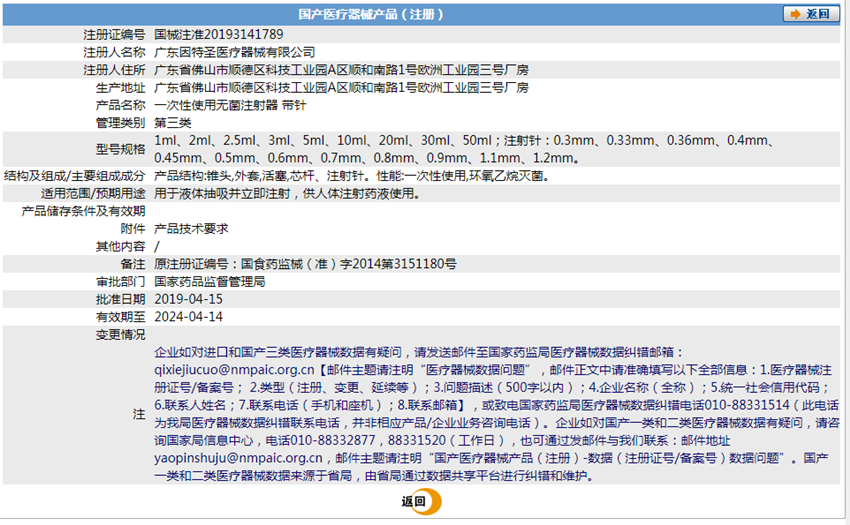Image resolution: width=850 pixels, height=525 pixels.
Task: Click email address yaopinshuju@nmpaic.org.cn
Action: click(239, 458)
